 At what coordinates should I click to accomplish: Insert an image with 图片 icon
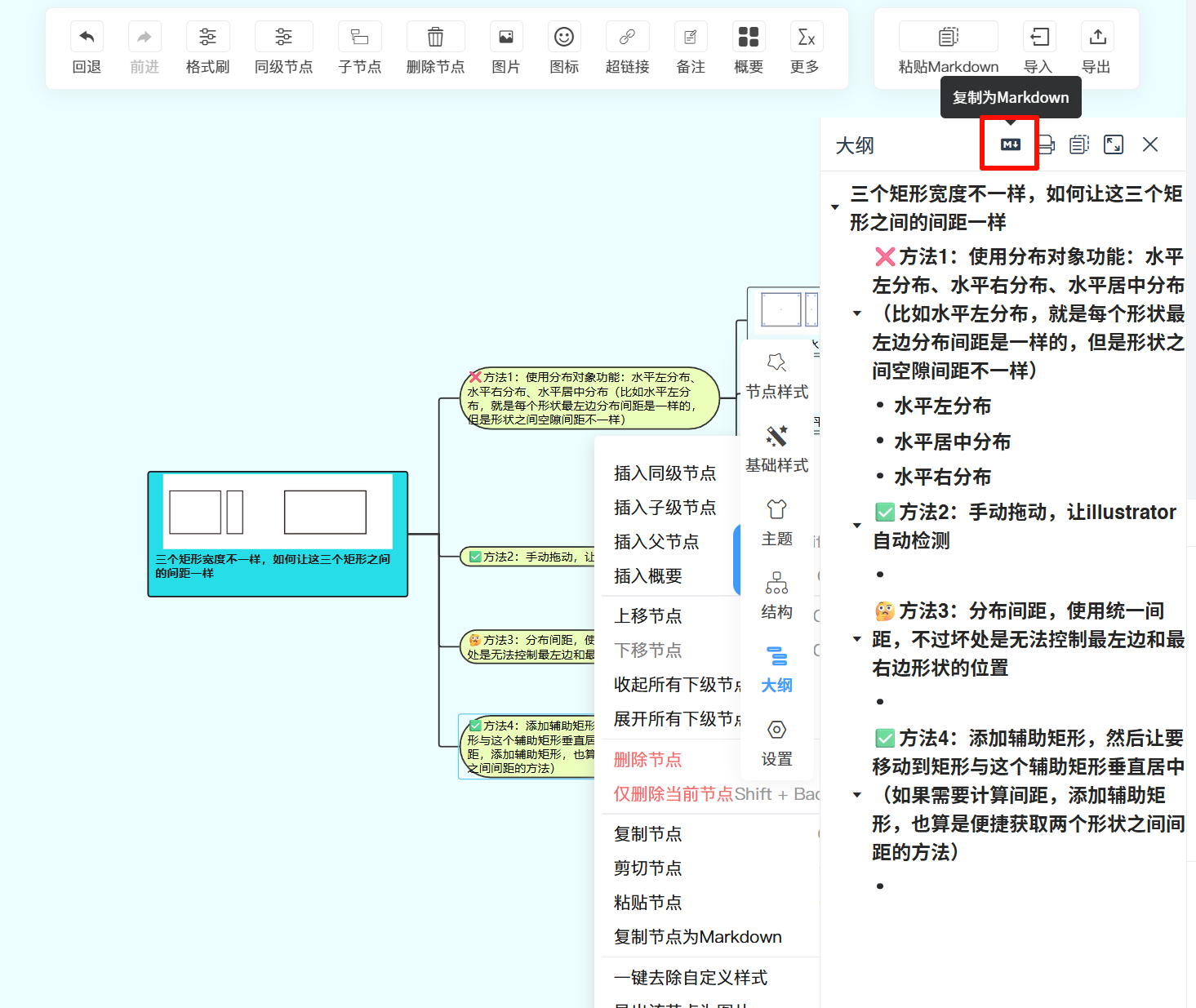[506, 38]
